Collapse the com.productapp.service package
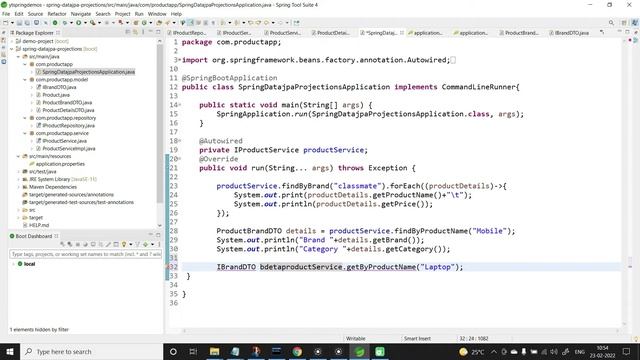The image size is (640, 360). pyautogui.click(x=25, y=133)
